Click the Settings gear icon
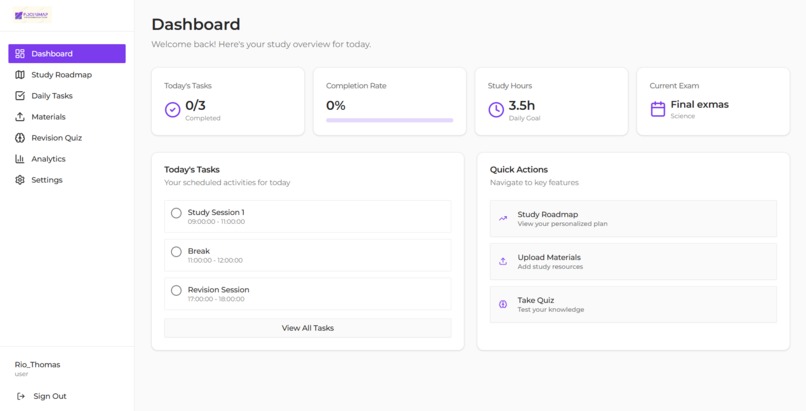Viewport: 806px width, 411px height. pyautogui.click(x=20, y=180)
